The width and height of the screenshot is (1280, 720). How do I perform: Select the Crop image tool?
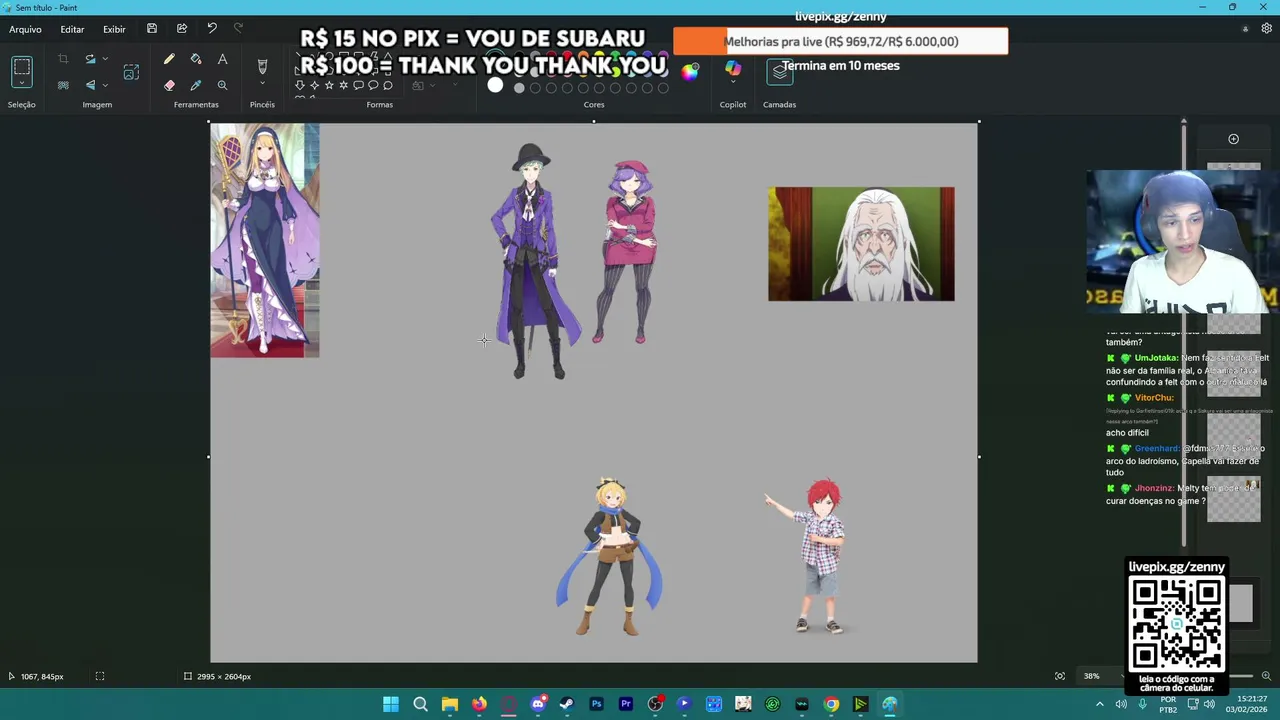pyautogui.click(x=63, y=59)
